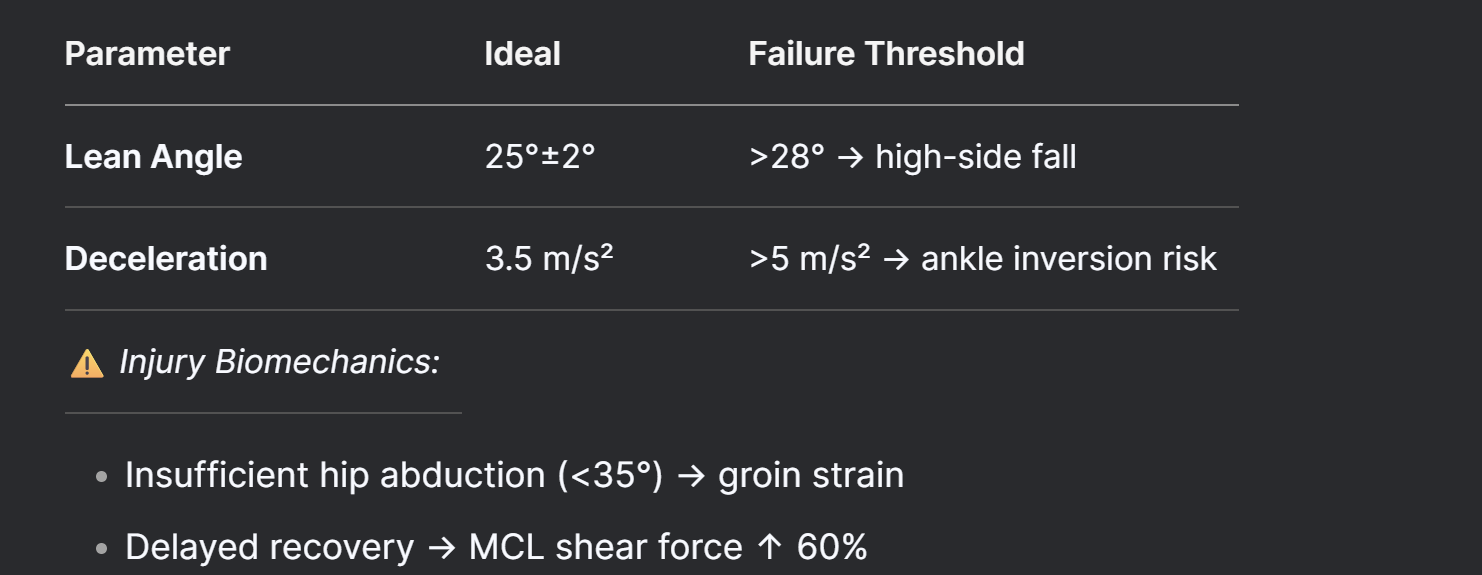Click the MCL shear force text

(606, 547)
